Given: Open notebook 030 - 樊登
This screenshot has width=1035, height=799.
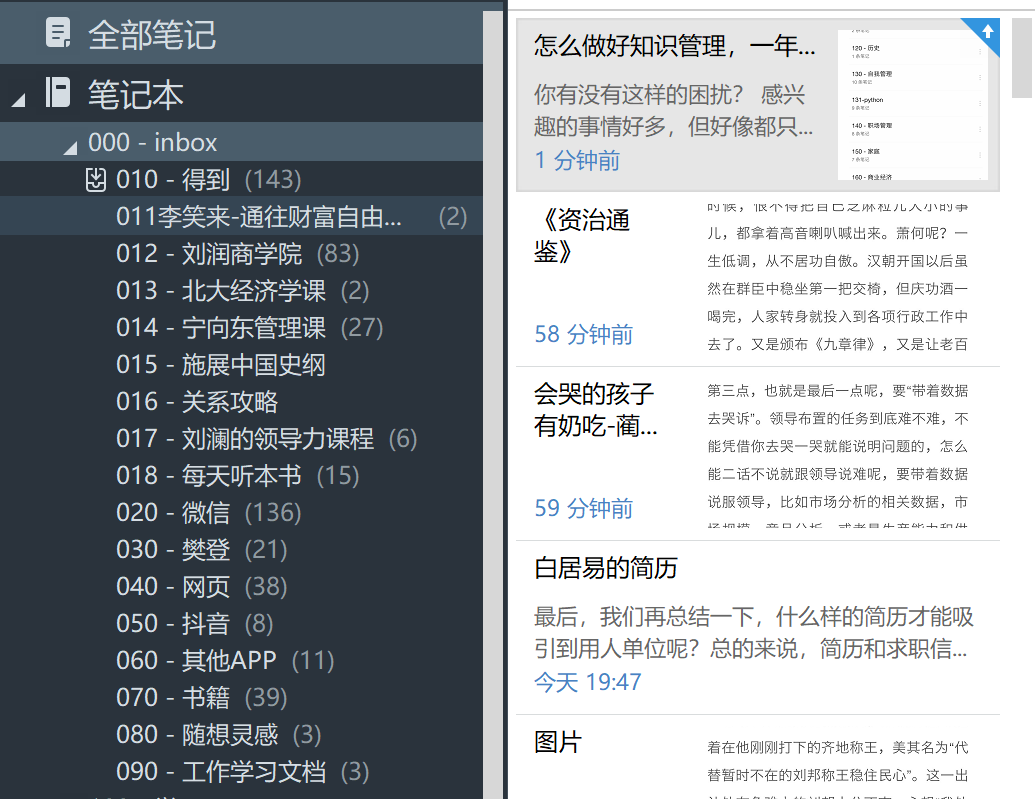Looking at the screenshot, I should tap(242, 549).
